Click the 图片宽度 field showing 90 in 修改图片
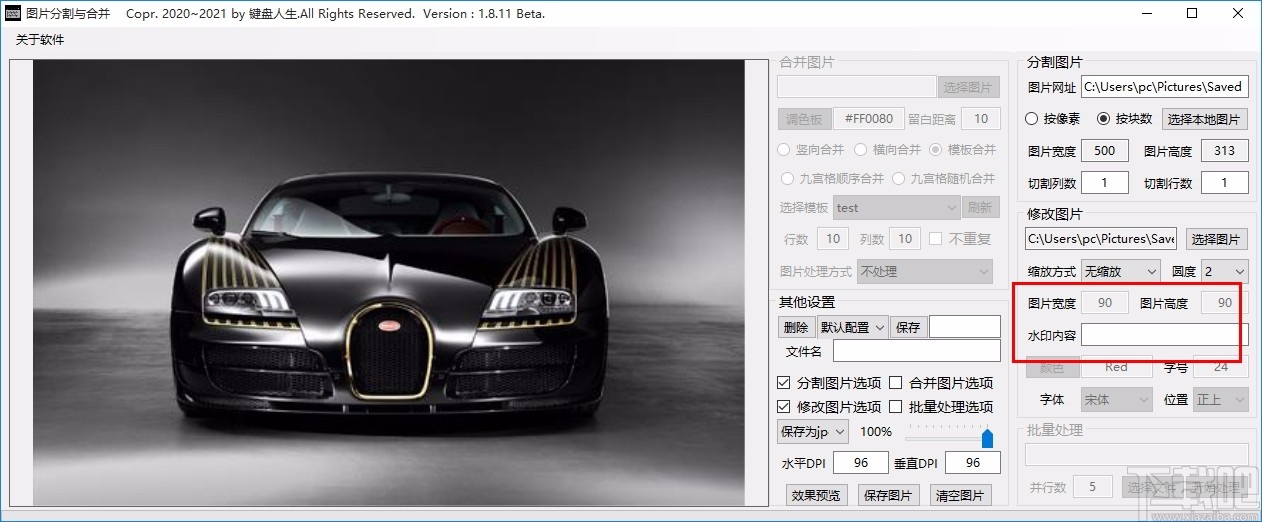The image size is (1262, 522). tap(1105, 303)
